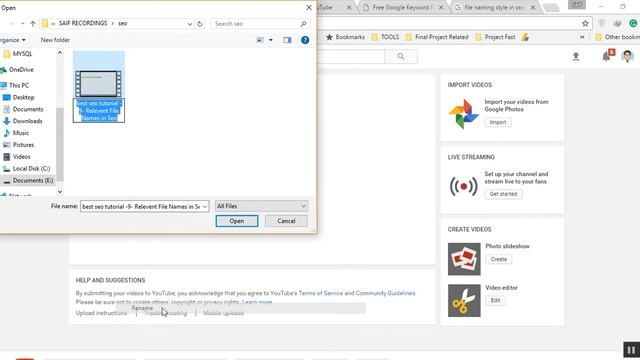The width and height of the screenshot is (640, 360).
Task: Close the Free Google Keyword tab
Action: tap(441, 7)
